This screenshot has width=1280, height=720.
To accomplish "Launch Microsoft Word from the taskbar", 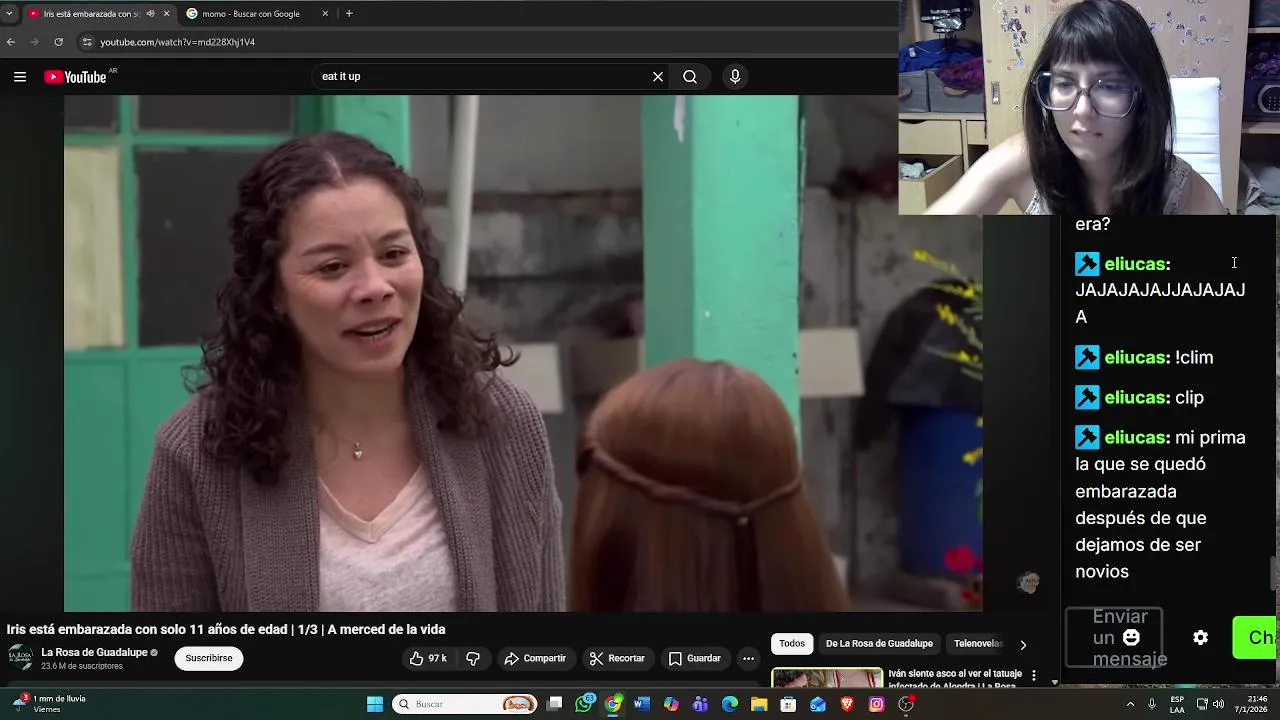I will pos(642,704).
